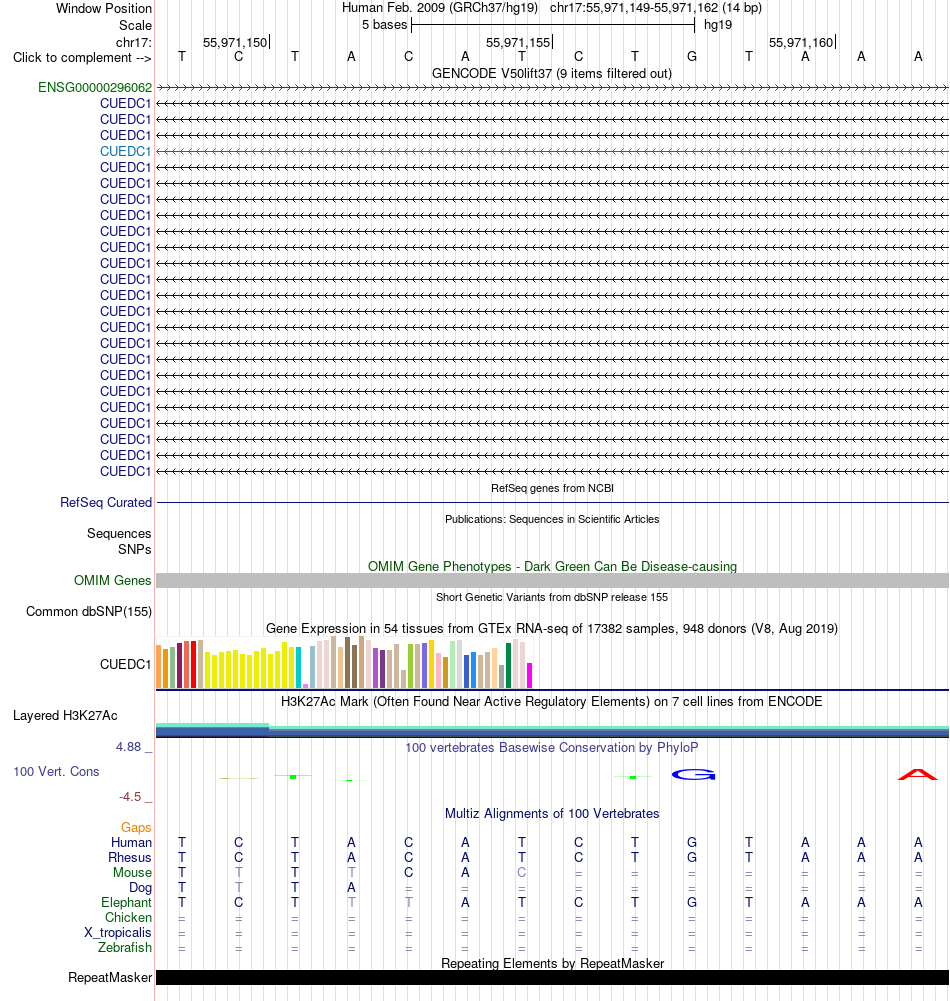Click position marker 55,971,150
Image resolution: width=950 pixels, height=1001 pixels.
pos(235,42)
